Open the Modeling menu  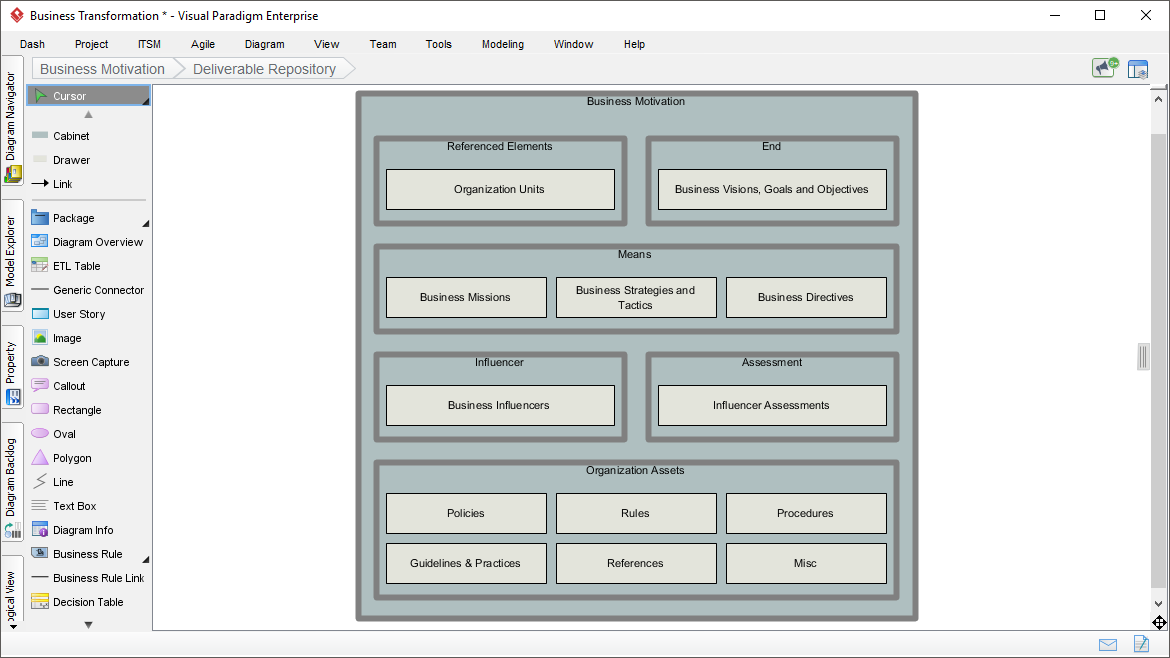click(503, 44)
